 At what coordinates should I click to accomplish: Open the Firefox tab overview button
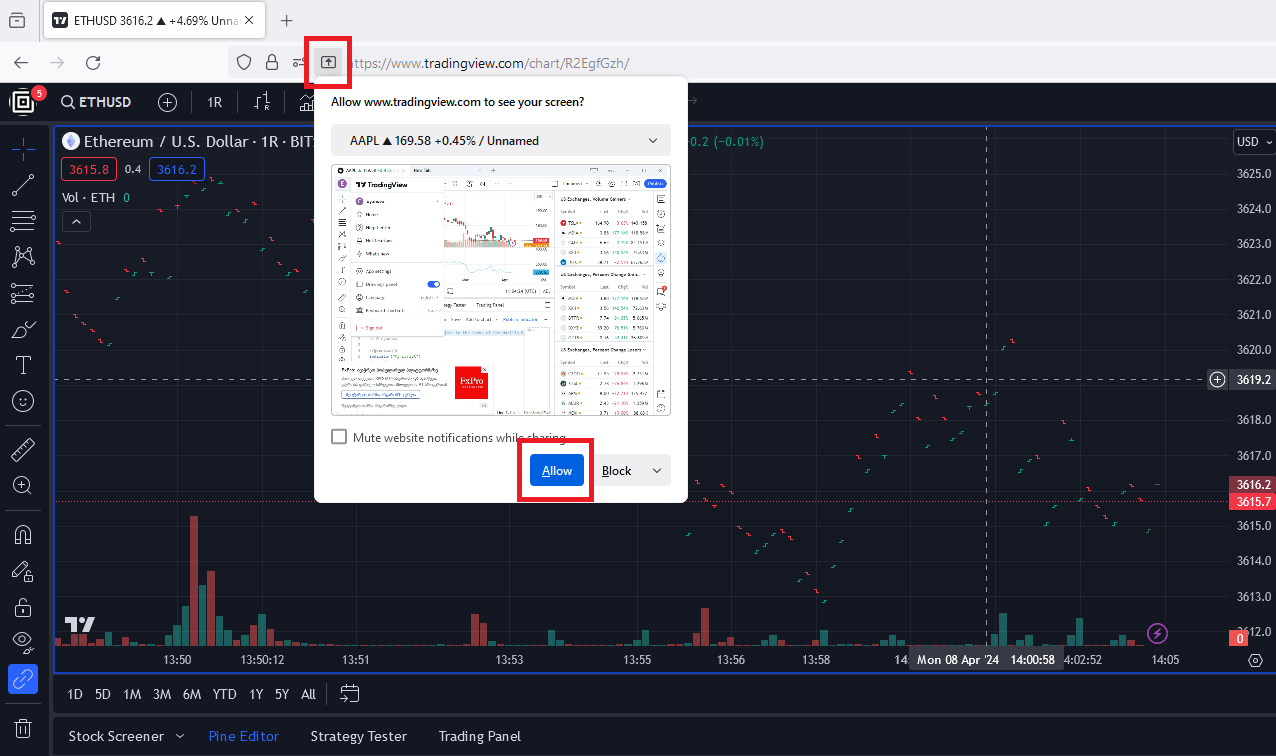coord(17,20)
